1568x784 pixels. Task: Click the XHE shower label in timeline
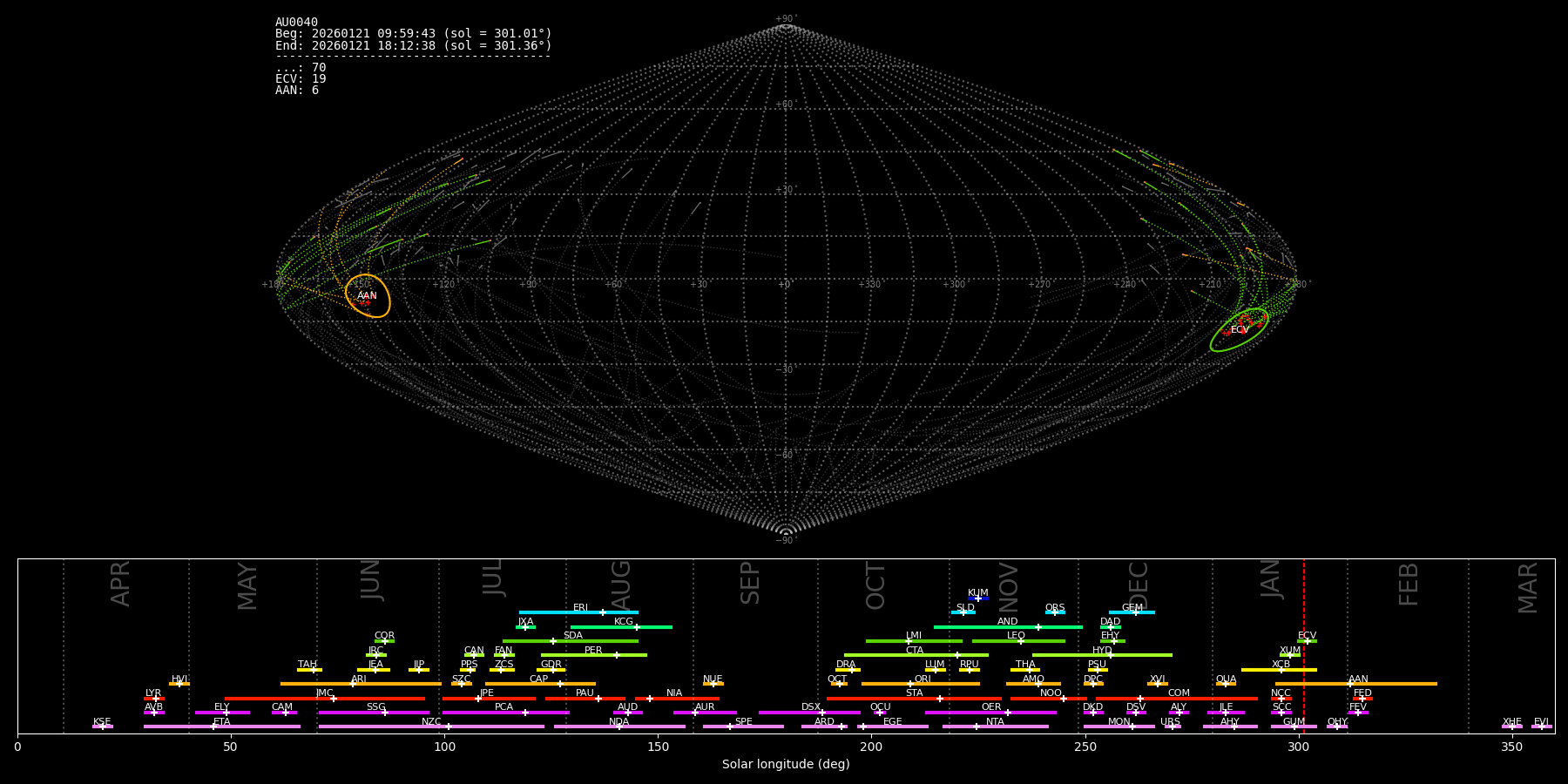[1511, 722]
